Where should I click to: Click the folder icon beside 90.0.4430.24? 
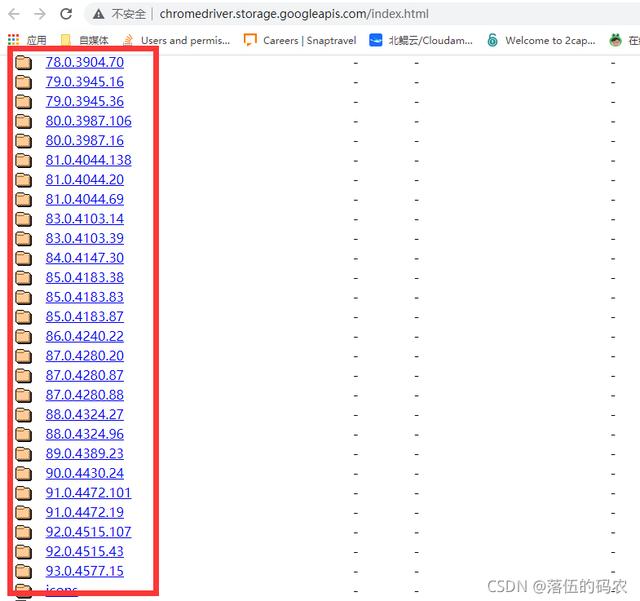coord(24,474)
